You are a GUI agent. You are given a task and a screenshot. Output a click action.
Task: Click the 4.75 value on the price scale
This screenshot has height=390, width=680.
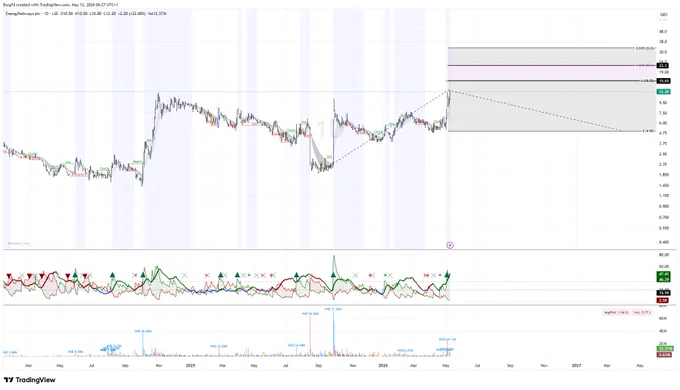[662, 133]
